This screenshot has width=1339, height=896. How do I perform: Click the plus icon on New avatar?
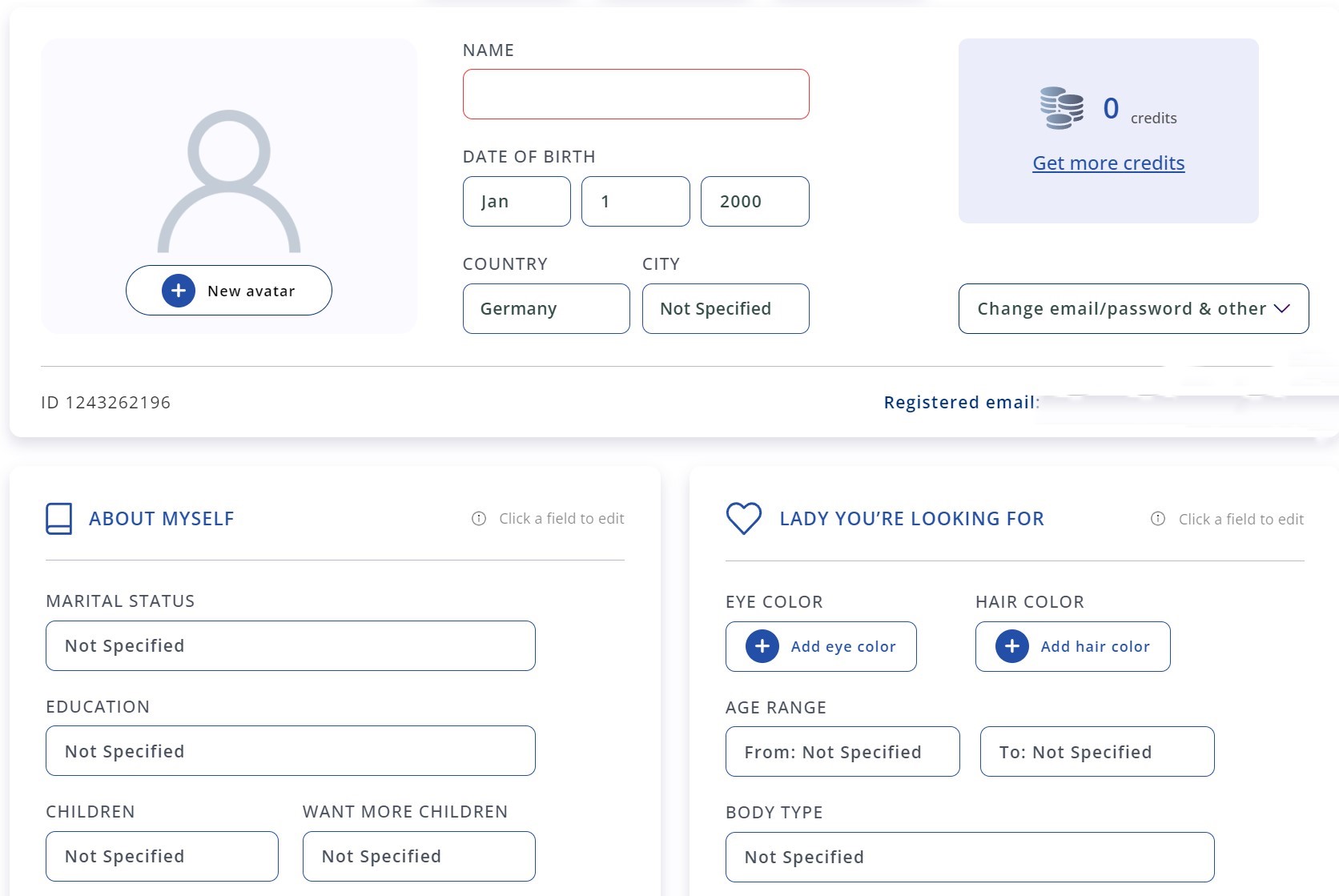coord(179,291)
